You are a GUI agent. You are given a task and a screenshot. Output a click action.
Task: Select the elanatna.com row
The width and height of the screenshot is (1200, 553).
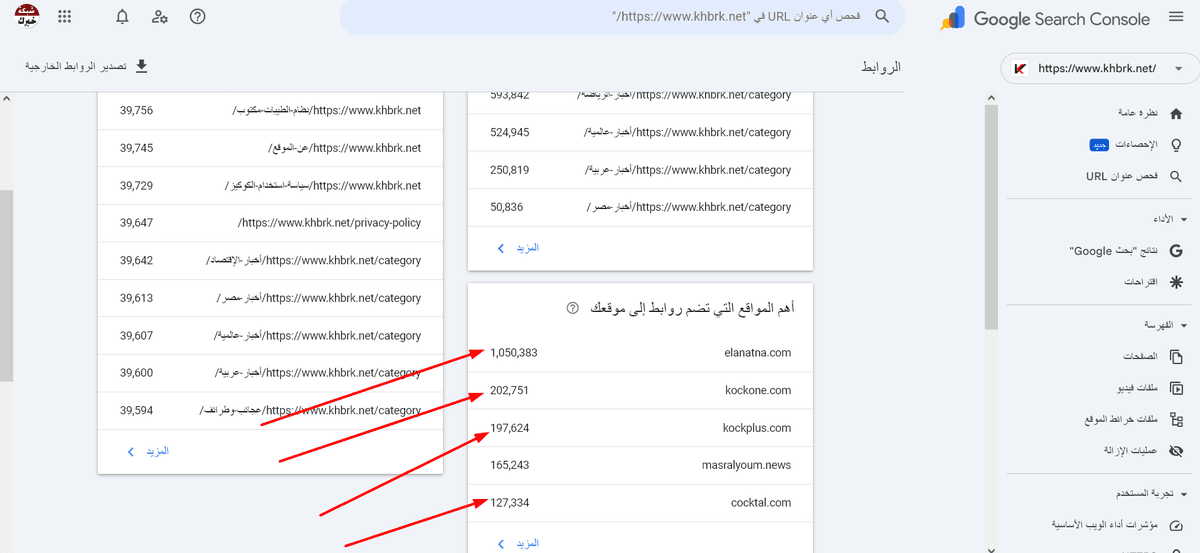pos(640,353)
